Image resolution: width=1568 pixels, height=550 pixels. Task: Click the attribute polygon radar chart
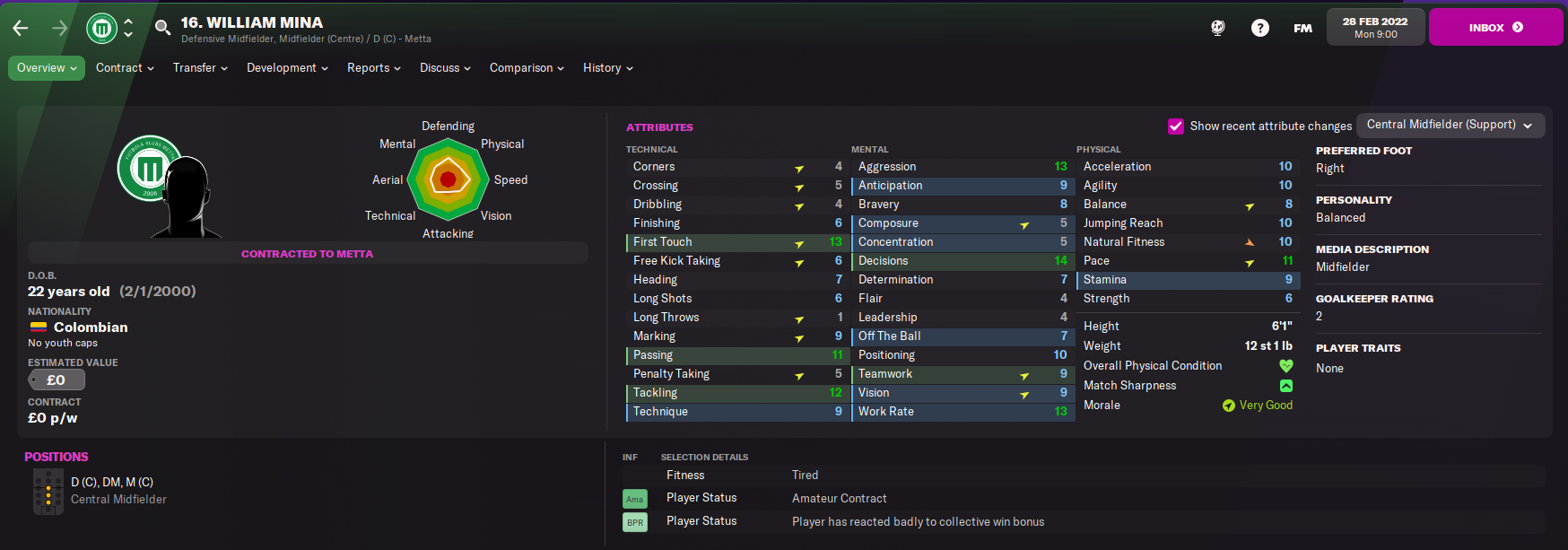[x=448, y=179]
